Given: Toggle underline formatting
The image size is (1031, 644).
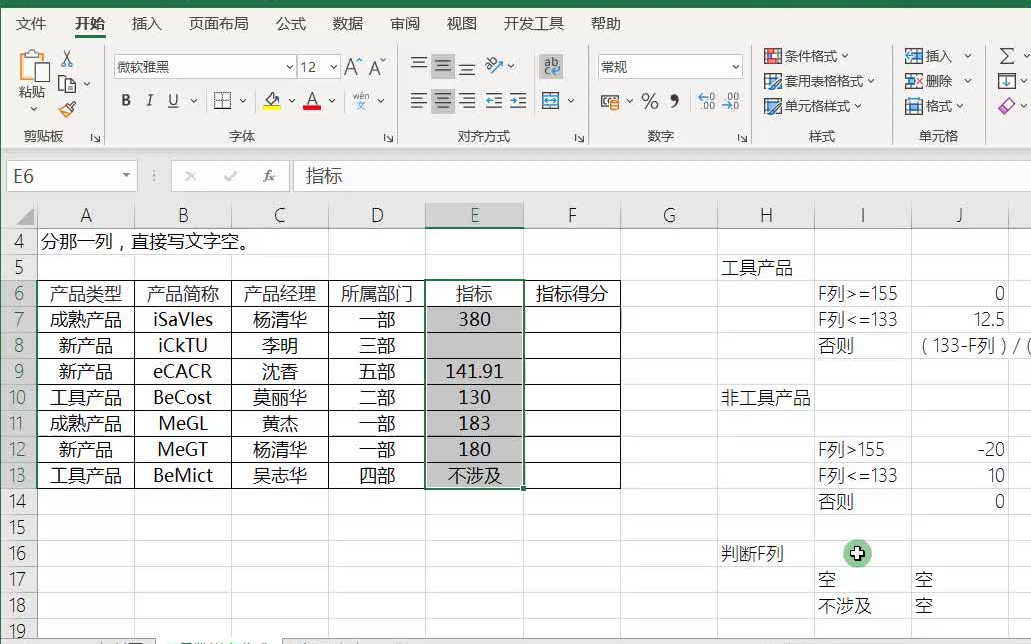Looking at the screenshot, I should (x=172, y=100).
